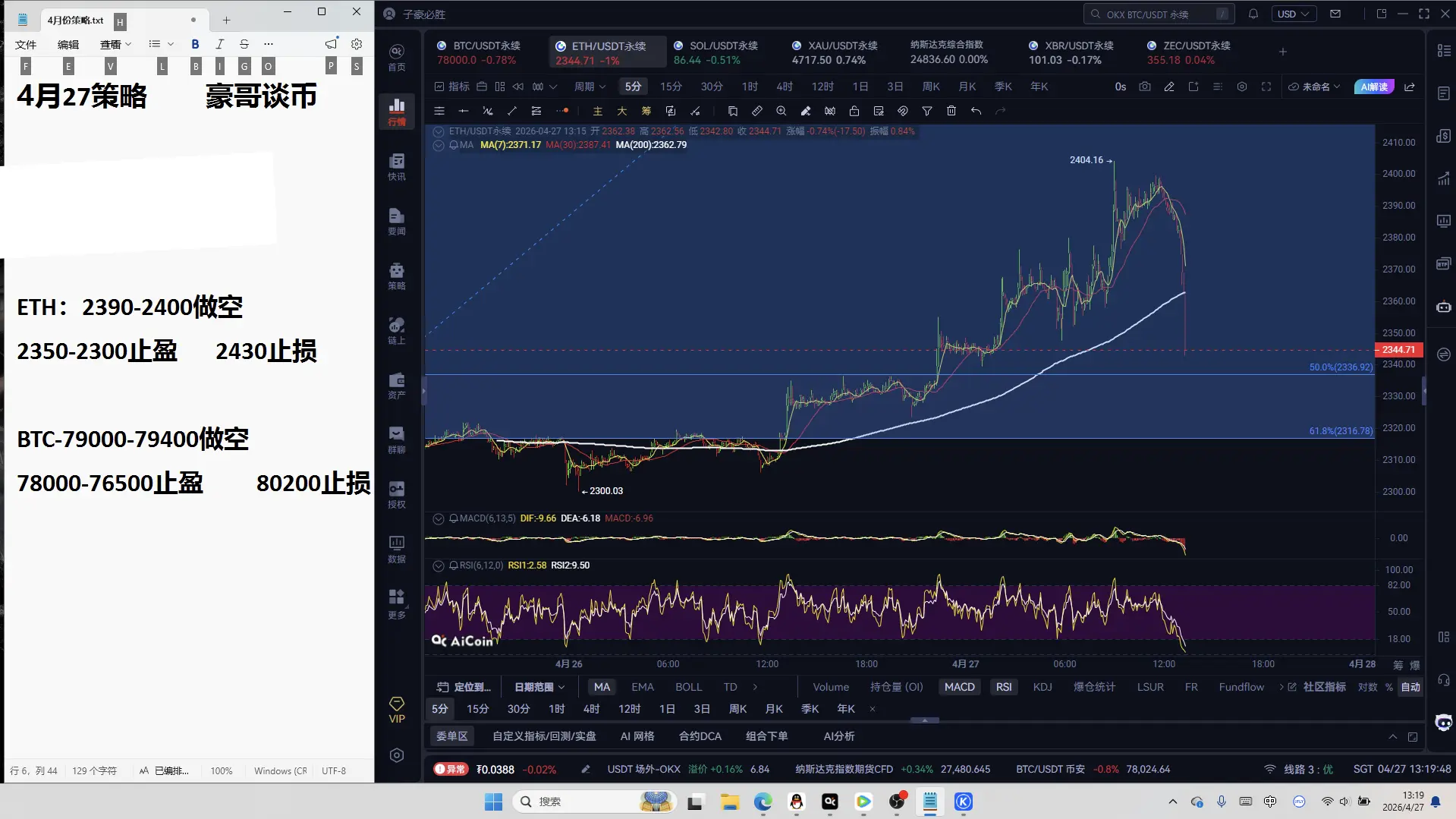1456x819 pixels.
Task: Collapse the RSI indicator pane chevron
Action: point(439,565)
